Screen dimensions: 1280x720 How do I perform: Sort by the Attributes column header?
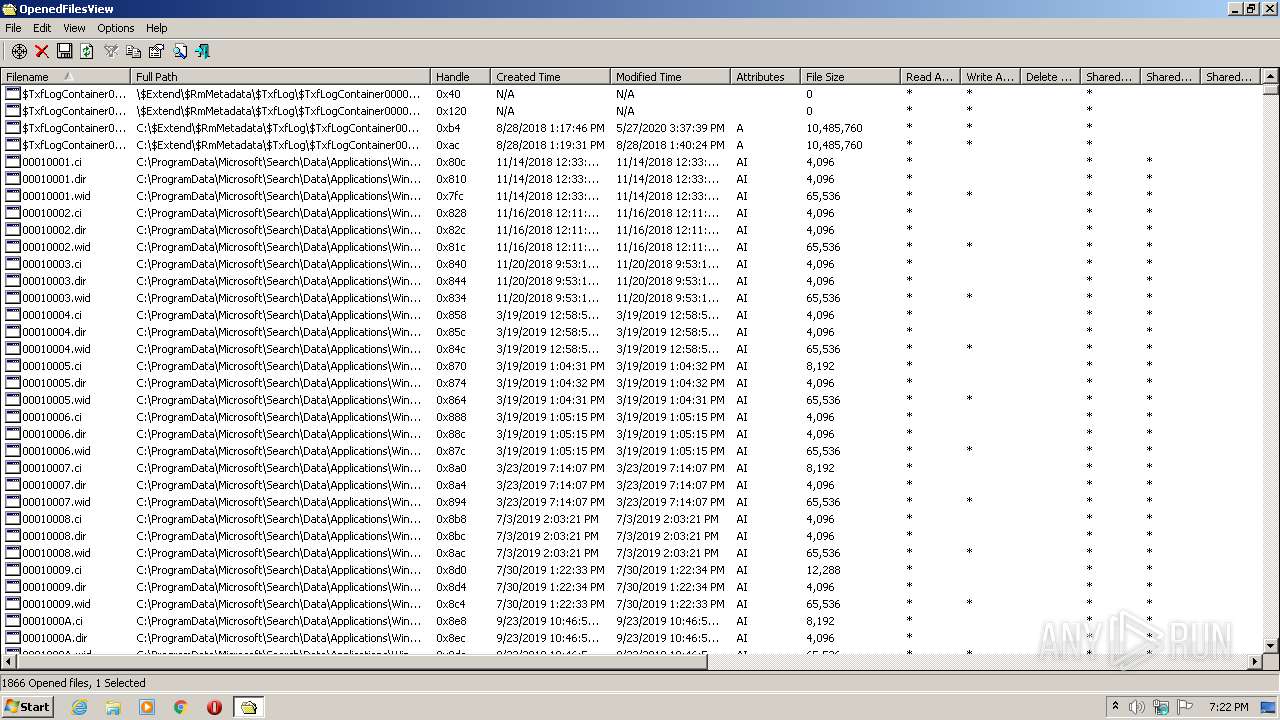765,76
